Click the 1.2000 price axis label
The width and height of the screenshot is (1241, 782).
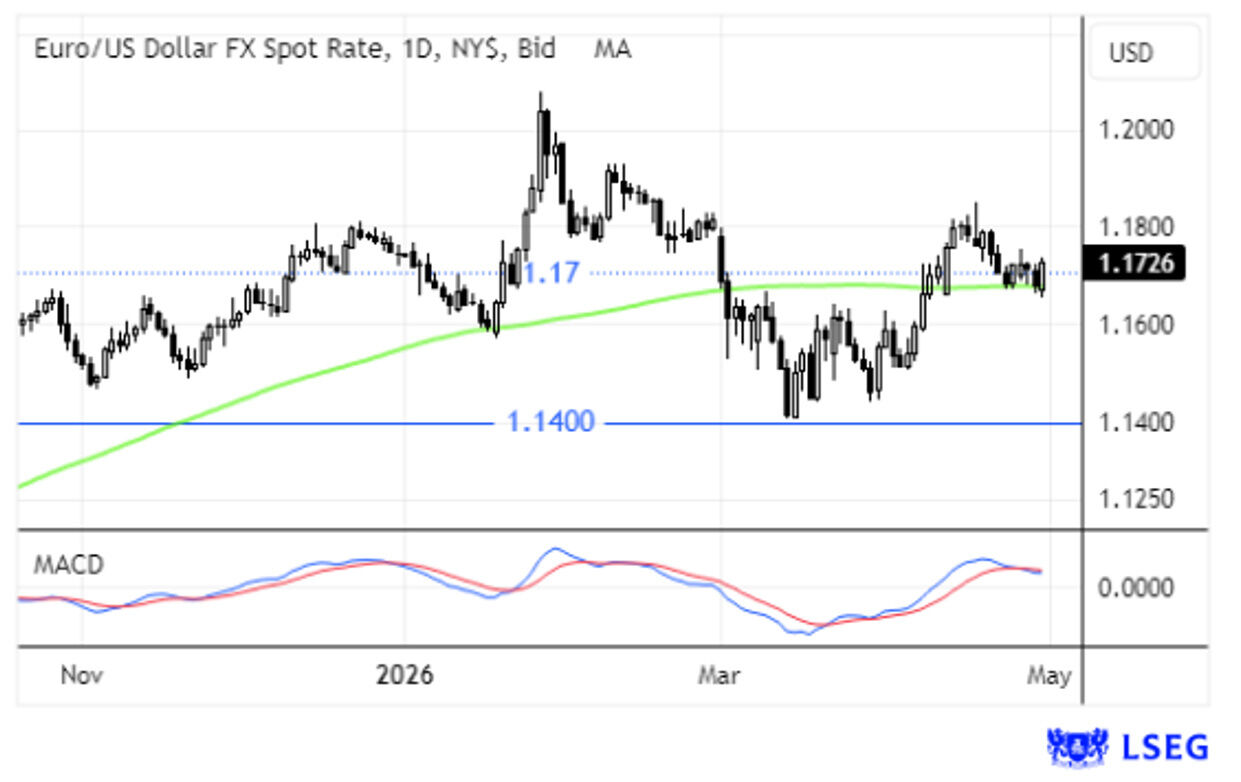tap(1135, 130)
